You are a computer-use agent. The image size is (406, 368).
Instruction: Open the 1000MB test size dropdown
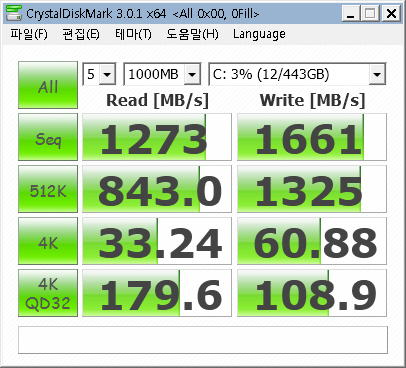coord(162,74)
